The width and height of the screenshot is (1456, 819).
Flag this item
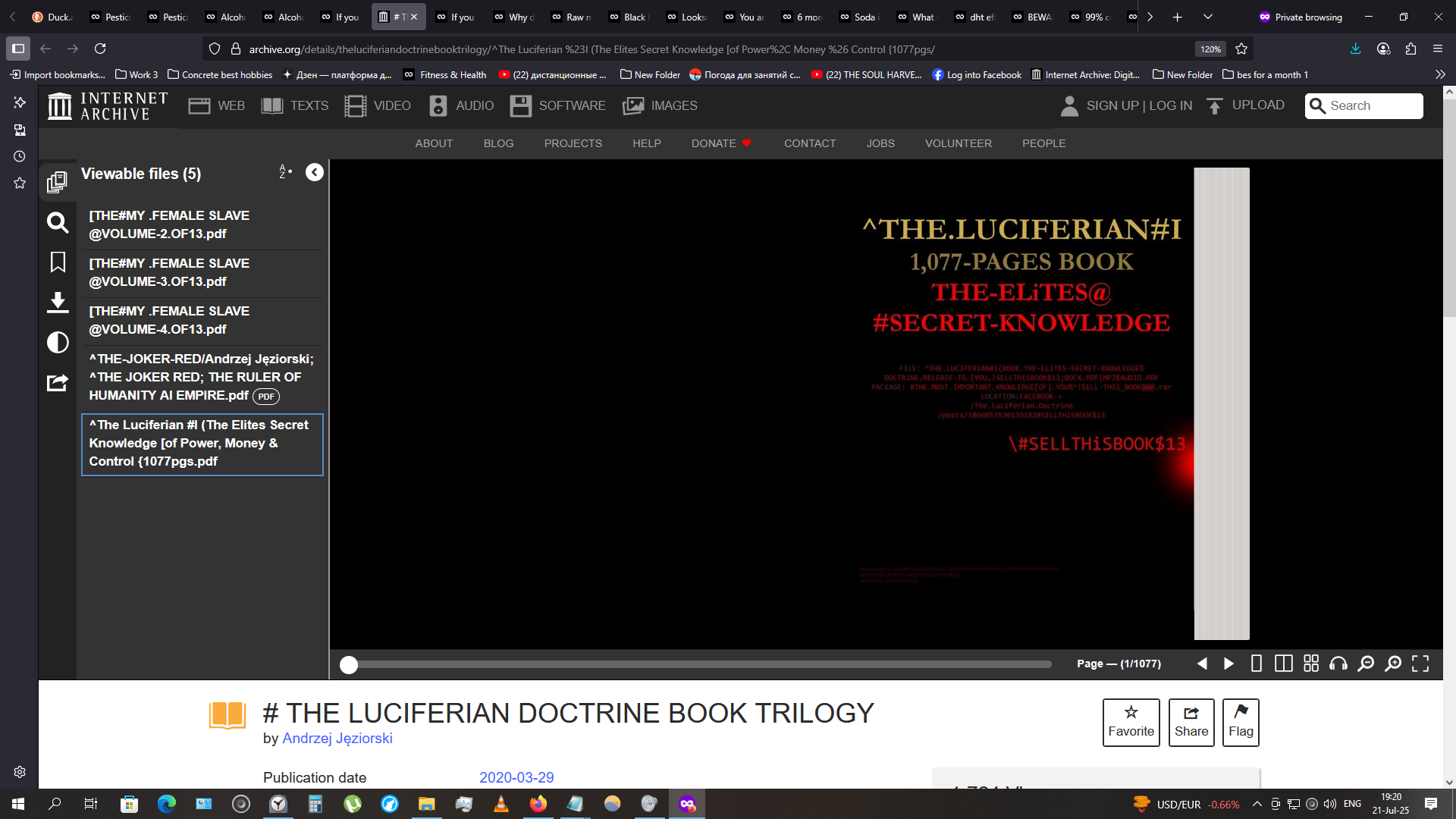pyautogui.click(x=1241, y=722)
